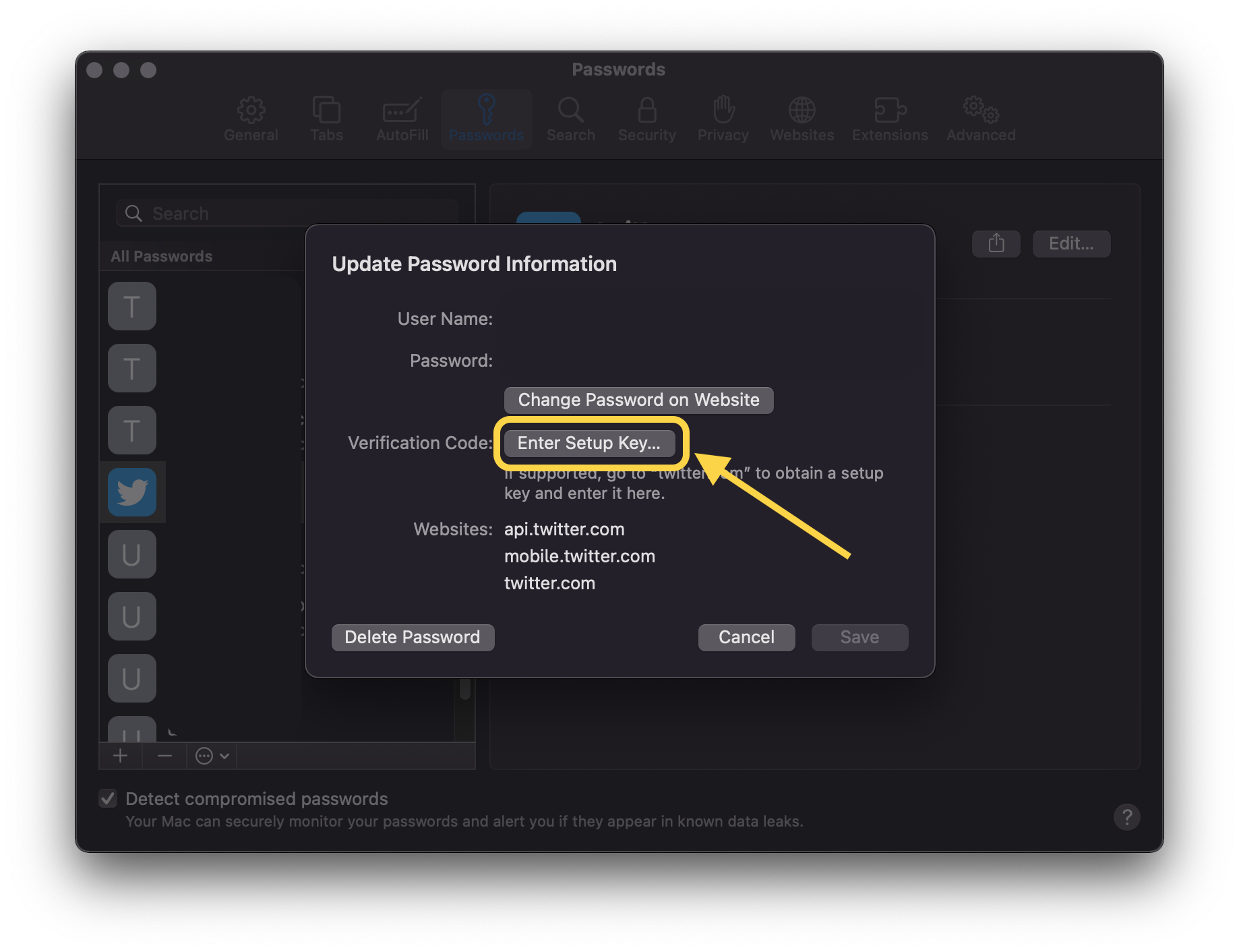
Task: Click Change Password on Website
Action: tap(638, 400)
